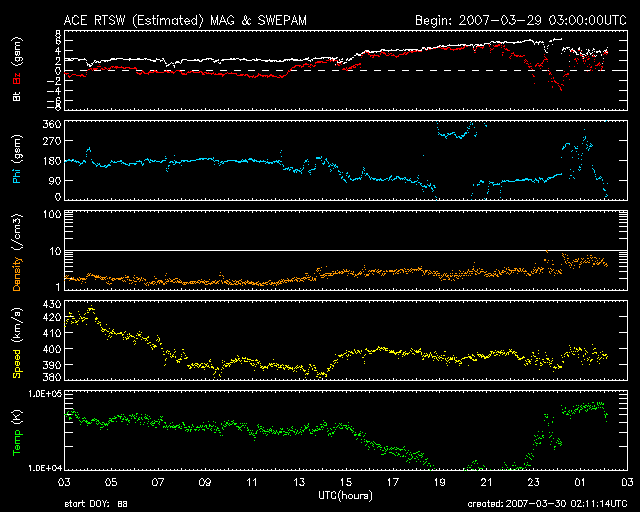
Task: Click the 'start DOY: 88' text
Action: click(x=96, y=504)
